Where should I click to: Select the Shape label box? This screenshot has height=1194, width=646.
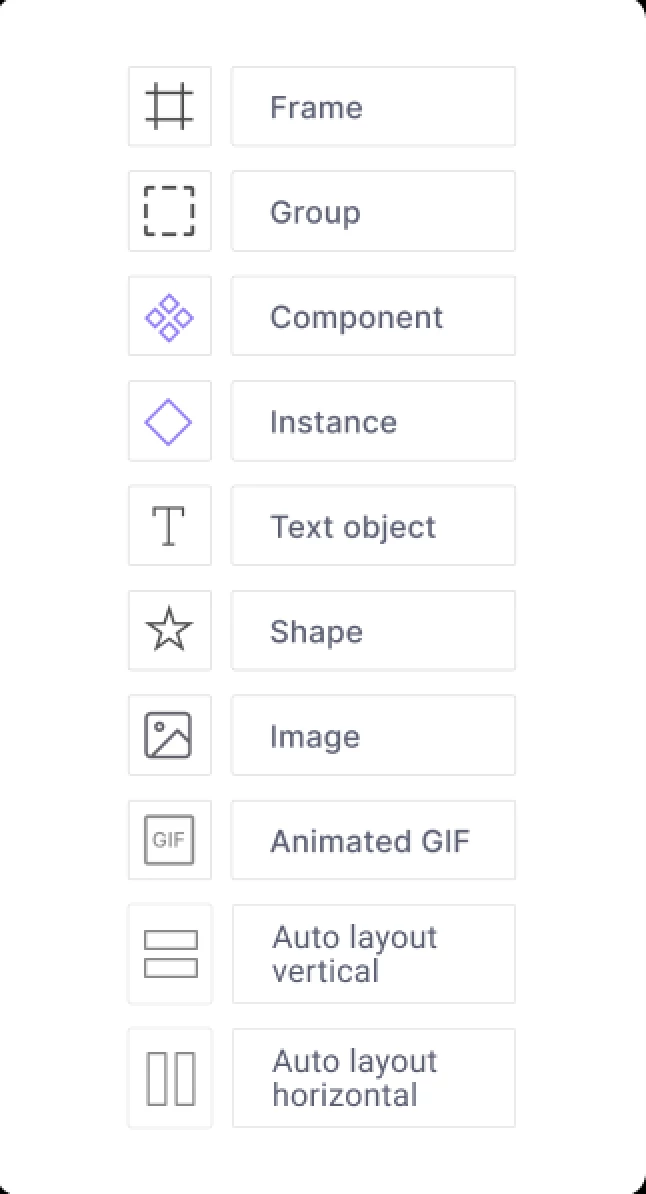tap(373, 631)
